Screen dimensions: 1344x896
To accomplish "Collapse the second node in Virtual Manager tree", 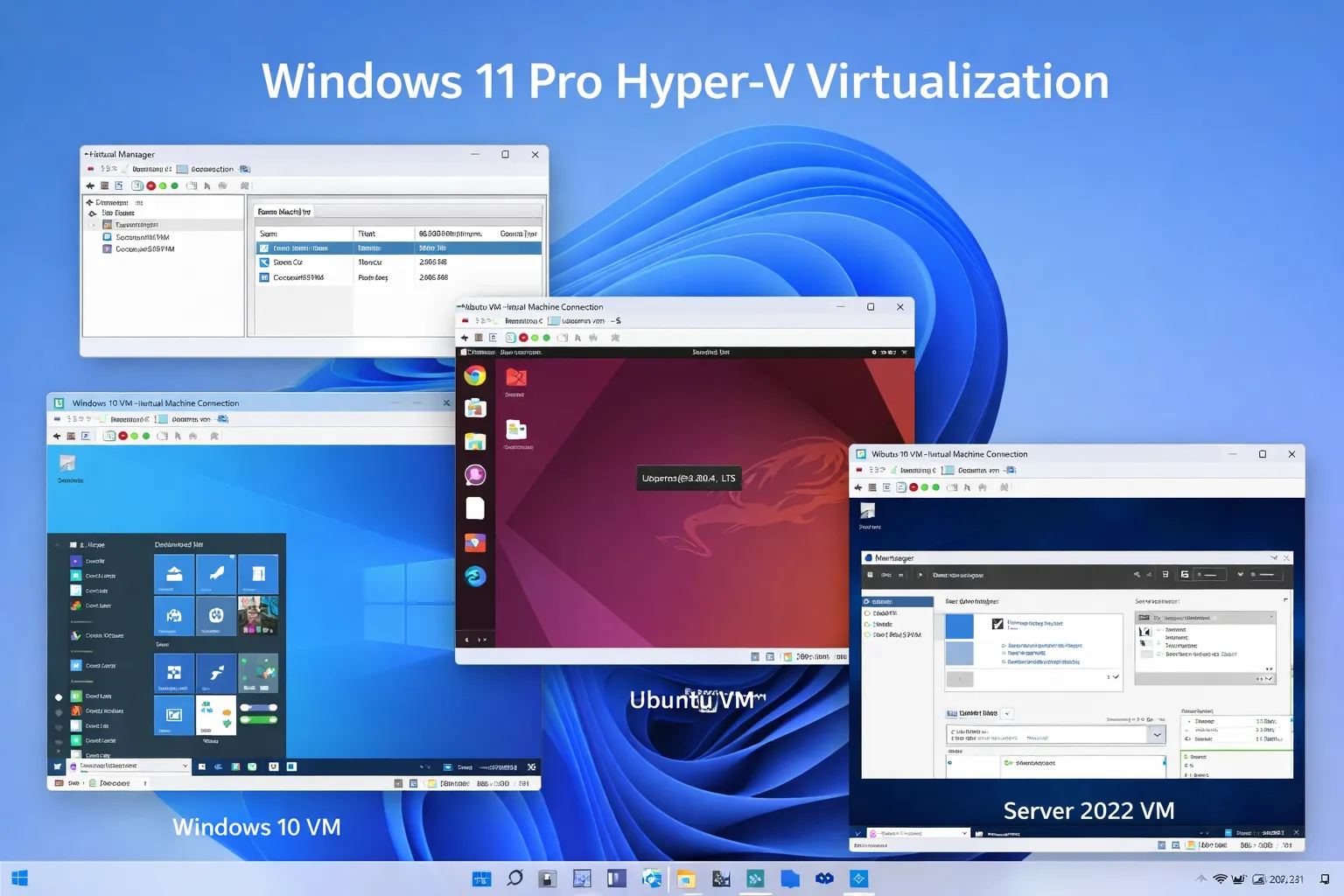I will (x=93, y=213).
